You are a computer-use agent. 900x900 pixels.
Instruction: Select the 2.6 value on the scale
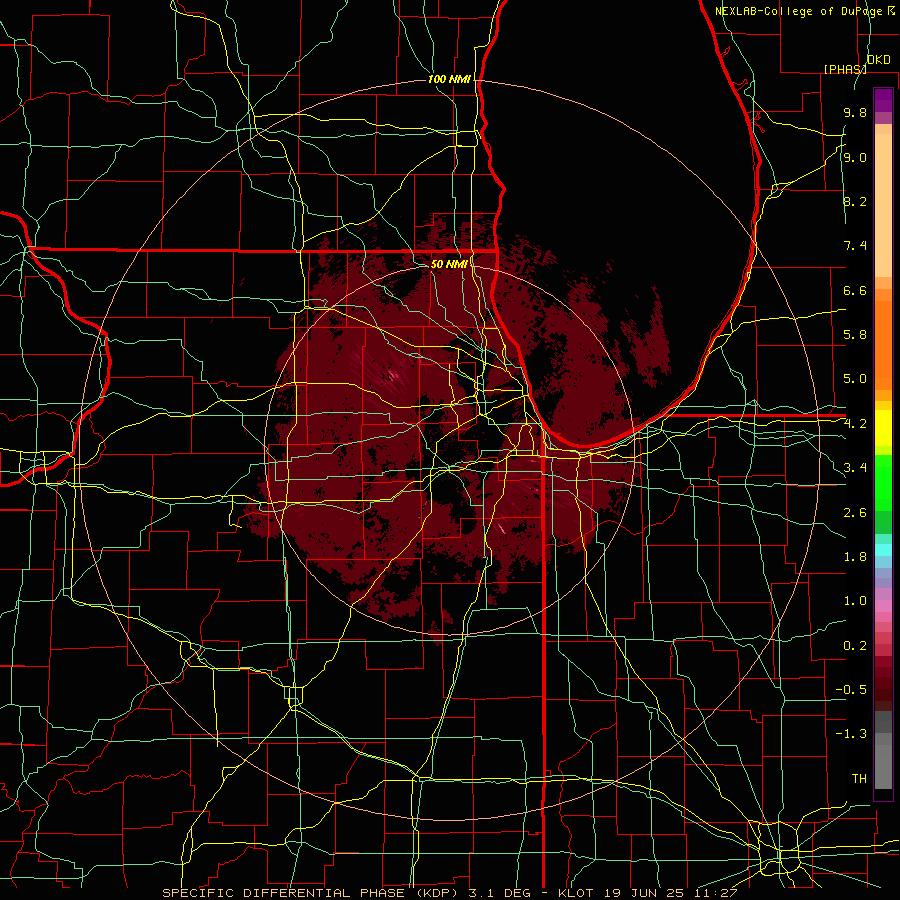pyautogui.click(x=855, y=512)
